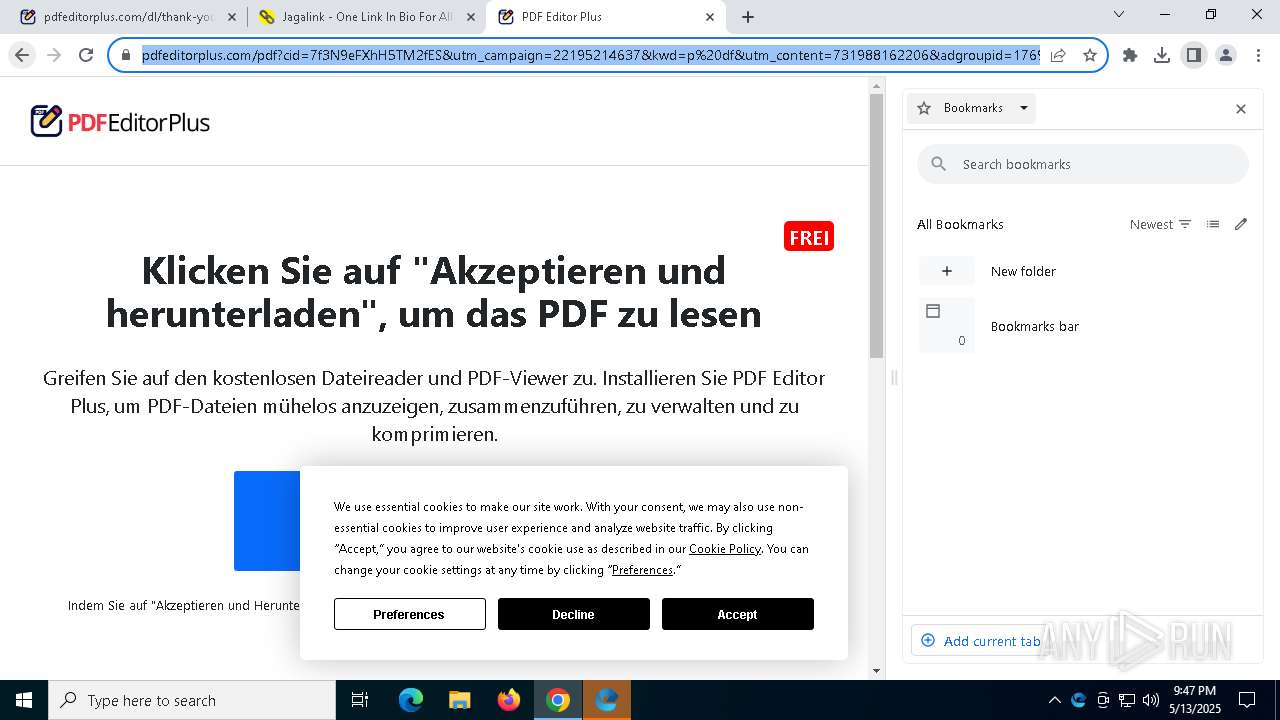Viewport: 1280px width, 720px height.
Task: Open File Explorer from taskbar
Action: [459, 700]
